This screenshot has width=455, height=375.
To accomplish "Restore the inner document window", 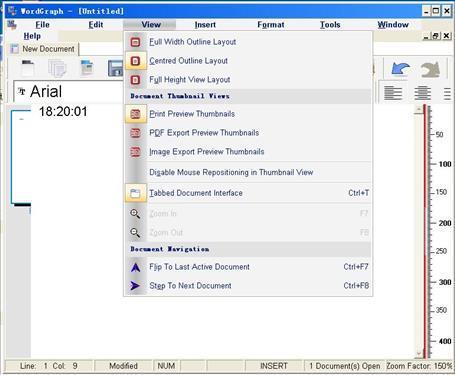I will click(x=436, y=36).
